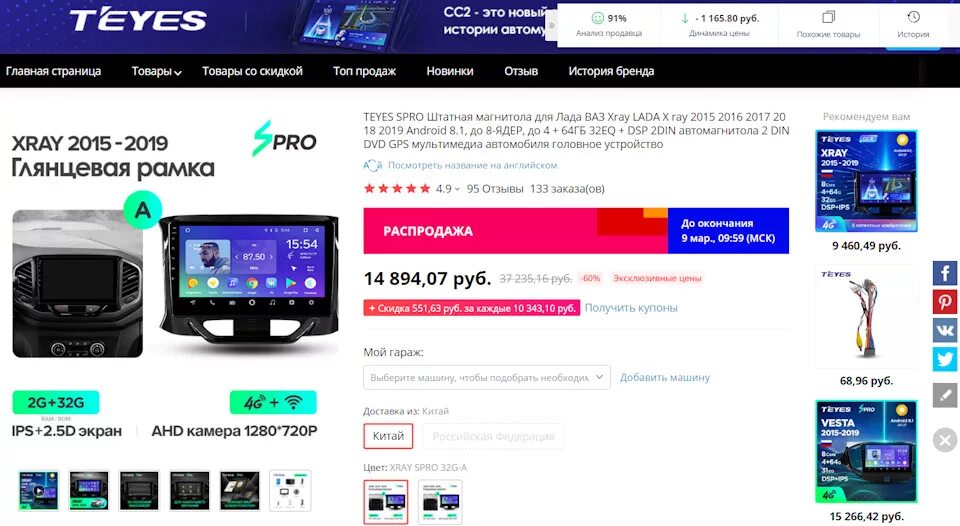This screenshot has height=526, width=960.
Task: Click the pencil edit icon in sidebar
Action: pyautogui.click(x=945, y=396)
